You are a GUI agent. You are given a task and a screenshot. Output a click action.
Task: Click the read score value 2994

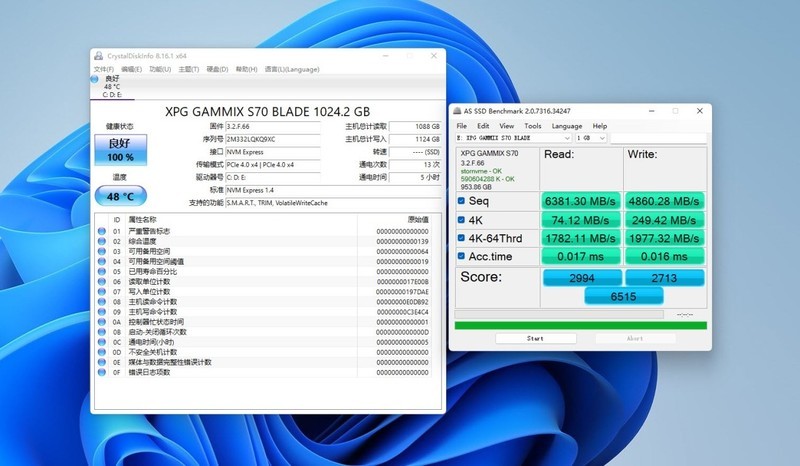tap(582, 278)
